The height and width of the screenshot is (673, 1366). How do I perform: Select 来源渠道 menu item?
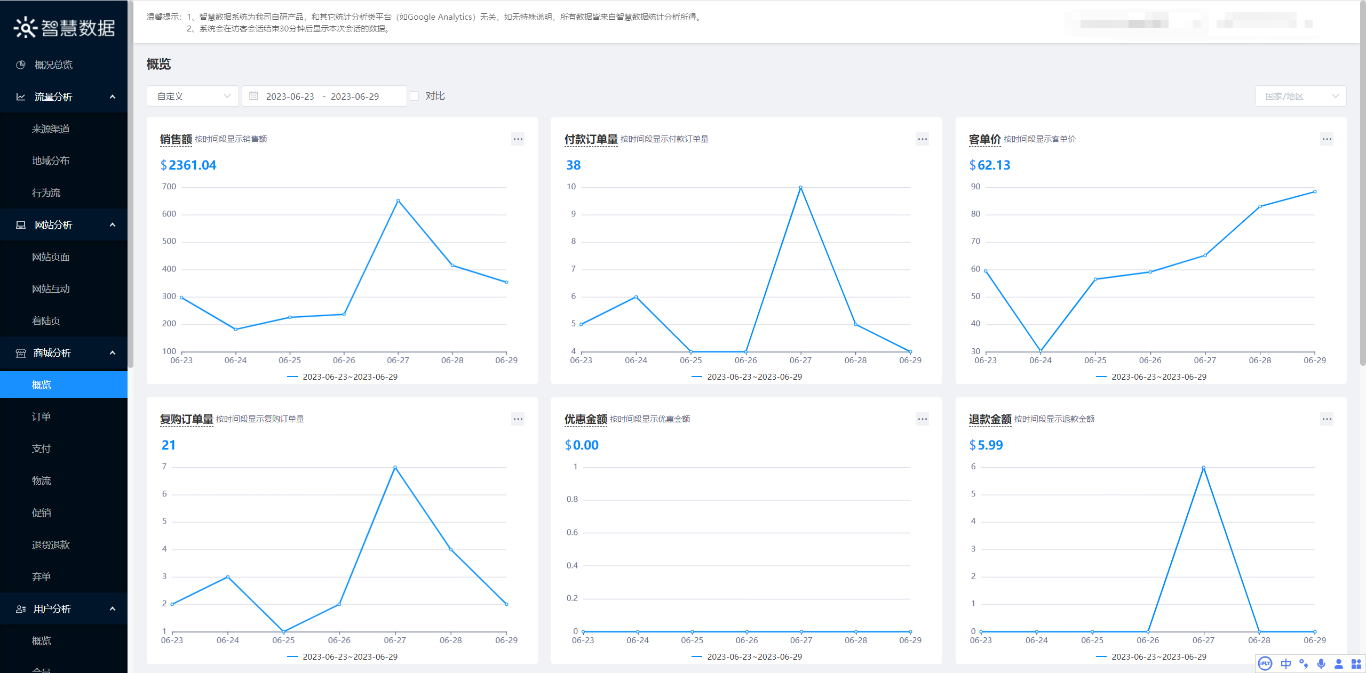[x=50, y=129]
